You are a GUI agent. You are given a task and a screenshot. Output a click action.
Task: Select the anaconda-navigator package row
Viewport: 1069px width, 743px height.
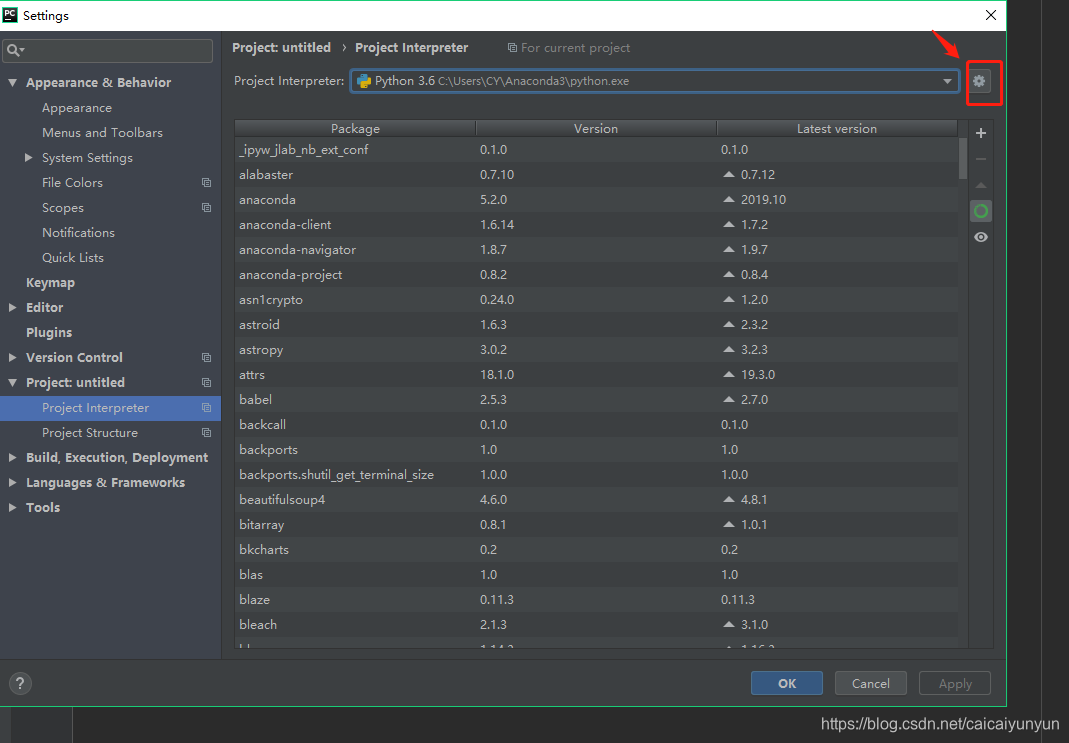coord(597,249)
